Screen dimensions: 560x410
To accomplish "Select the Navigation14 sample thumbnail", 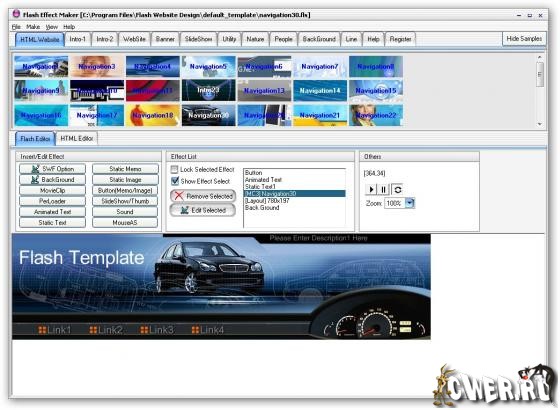I will click(320, 91).
